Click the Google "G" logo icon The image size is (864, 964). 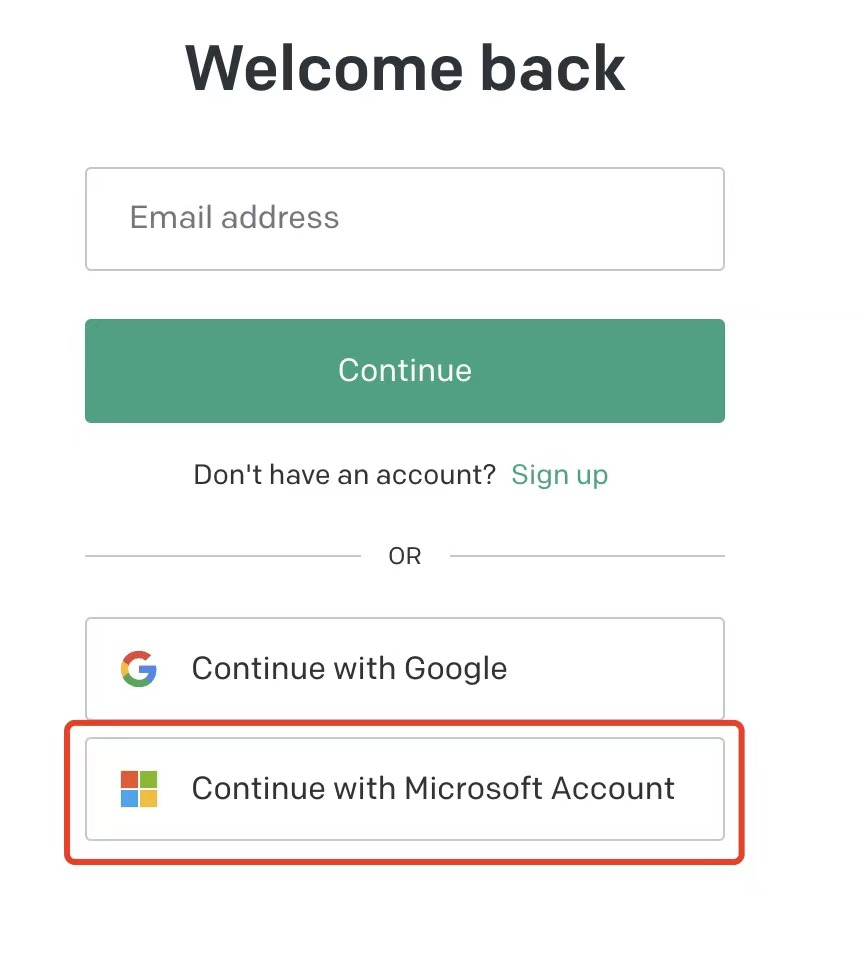(x=138, y=668)
